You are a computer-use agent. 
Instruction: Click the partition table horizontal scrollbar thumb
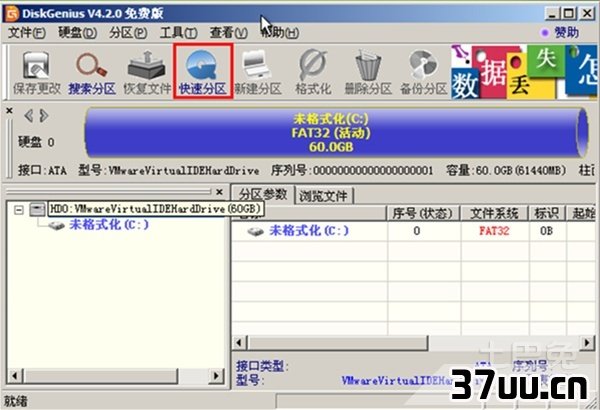tap(338, 343)
